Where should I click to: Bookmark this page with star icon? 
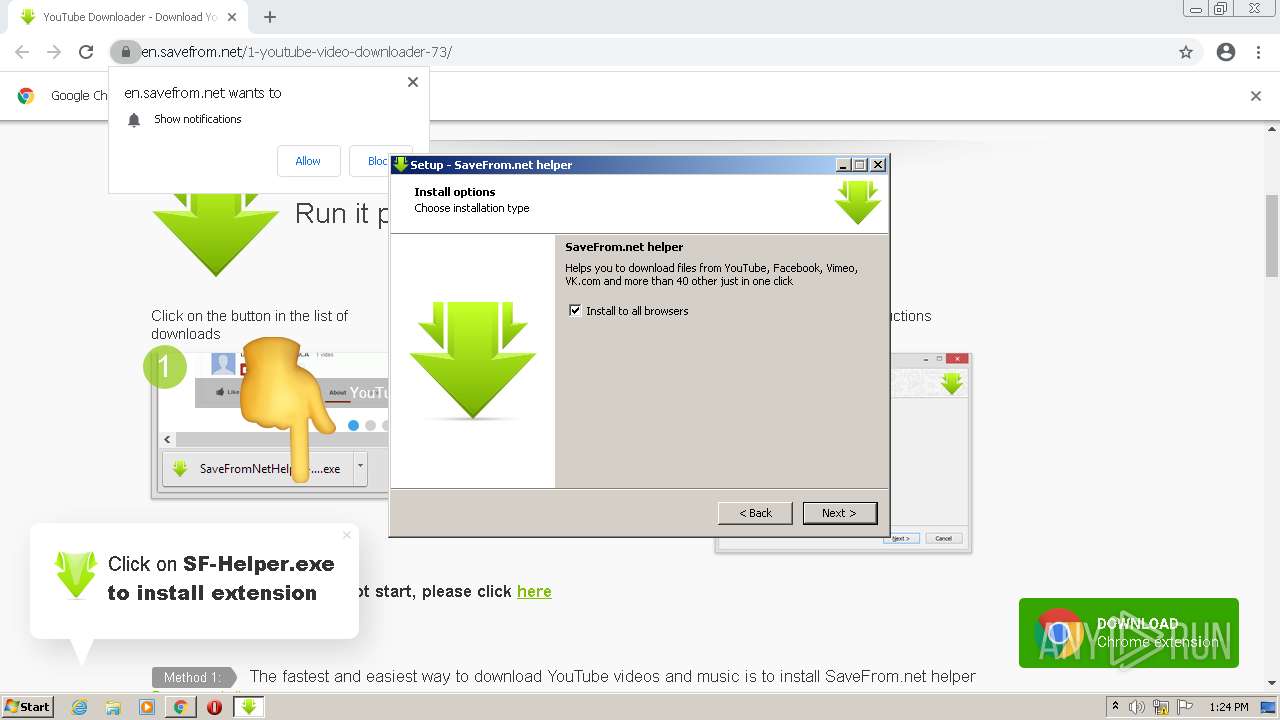pyautogui.click(x=1186, y=52)
